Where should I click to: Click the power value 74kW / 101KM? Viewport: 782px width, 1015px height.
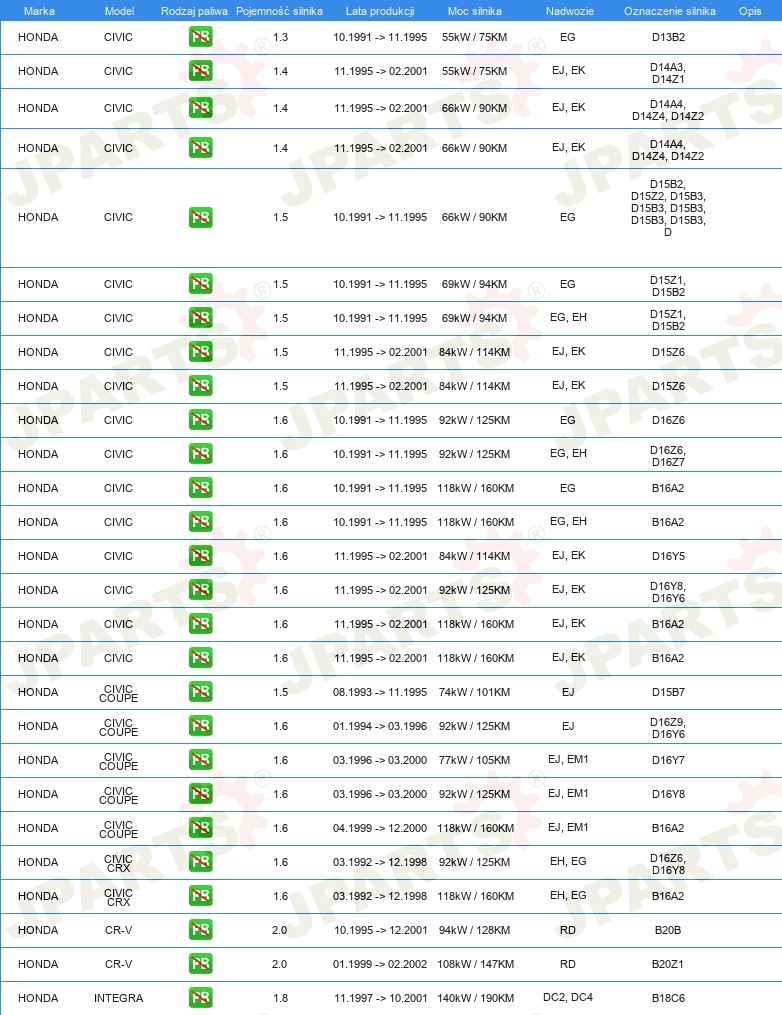pyautogui.click(x=475, y=692)
